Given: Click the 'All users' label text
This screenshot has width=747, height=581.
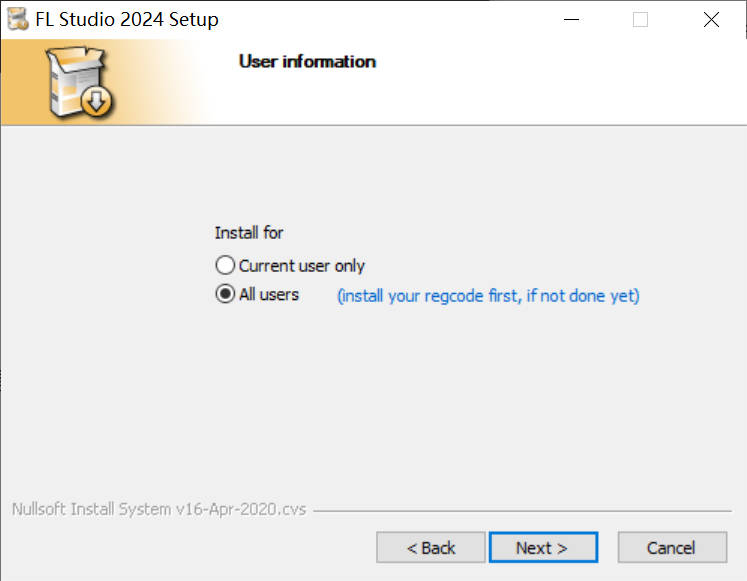Looking at the screenshot, I should click(268, 295).
